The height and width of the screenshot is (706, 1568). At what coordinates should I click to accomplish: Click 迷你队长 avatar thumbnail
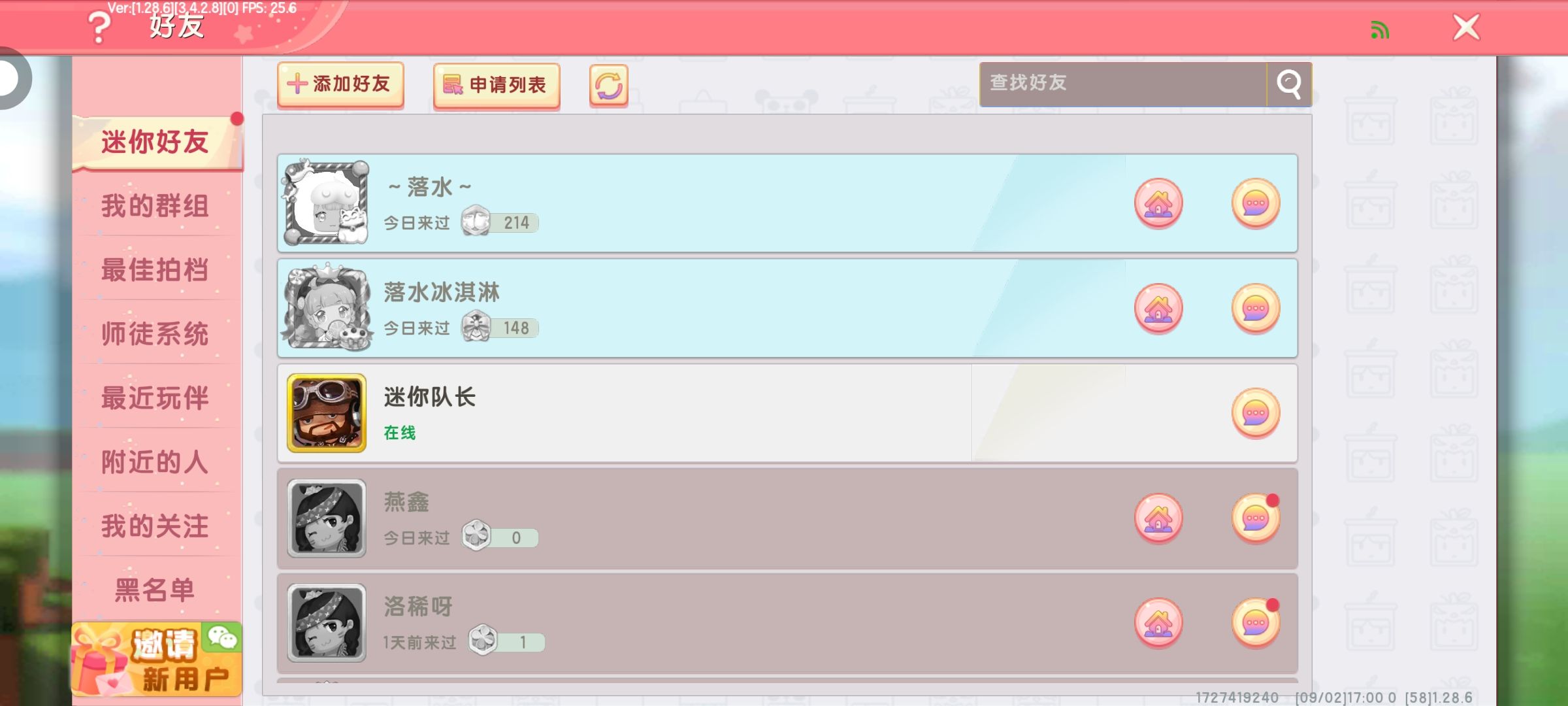327,413
